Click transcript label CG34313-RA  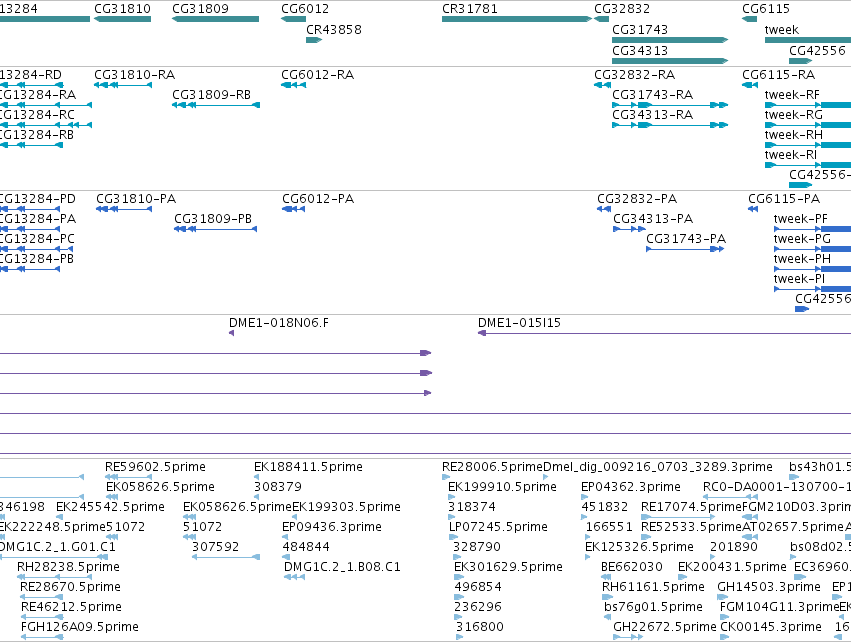pos(652,115)
